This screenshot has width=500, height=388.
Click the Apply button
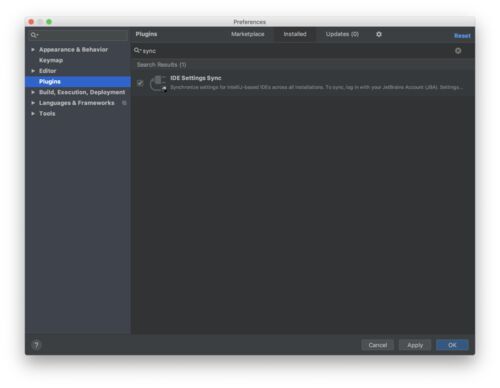pos(415,345)
